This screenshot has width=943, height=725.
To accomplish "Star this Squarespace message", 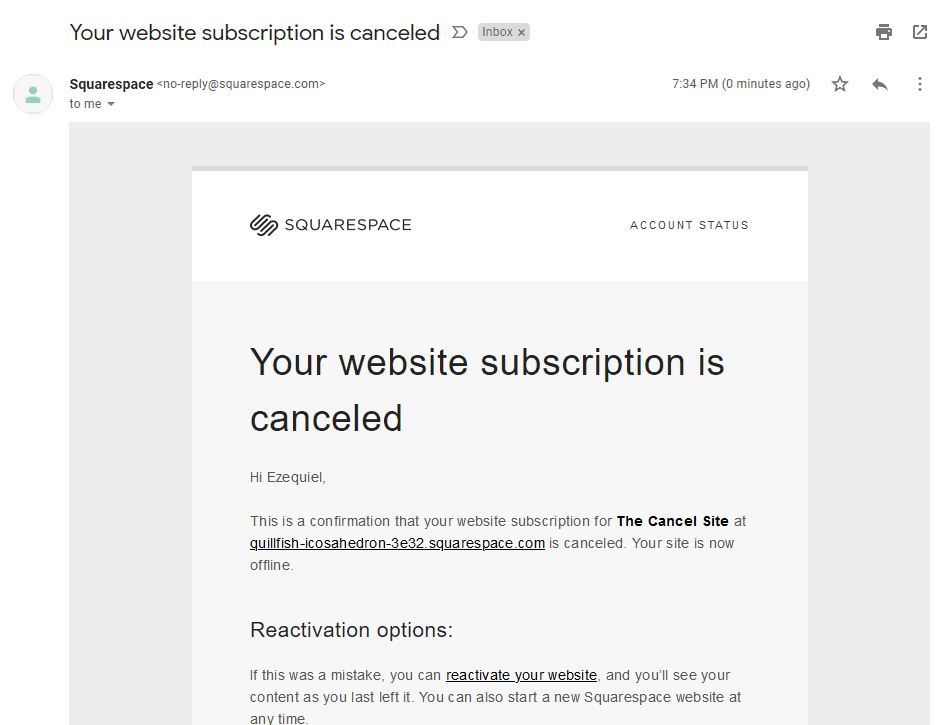I will [840, 84].
